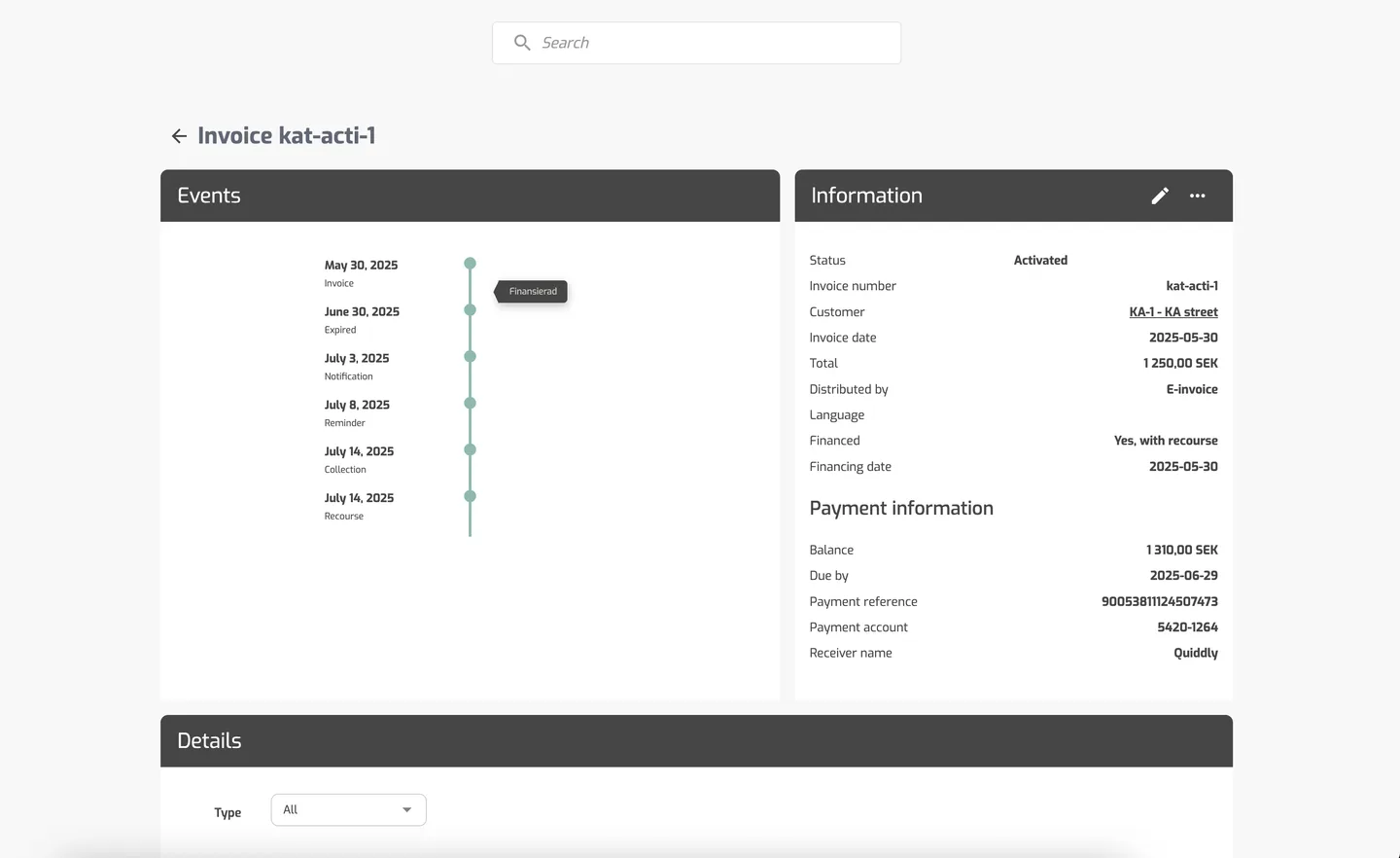Click the Payment information heading
Viewport: 1400px width, 858px height.
click(x=901, y=509)
